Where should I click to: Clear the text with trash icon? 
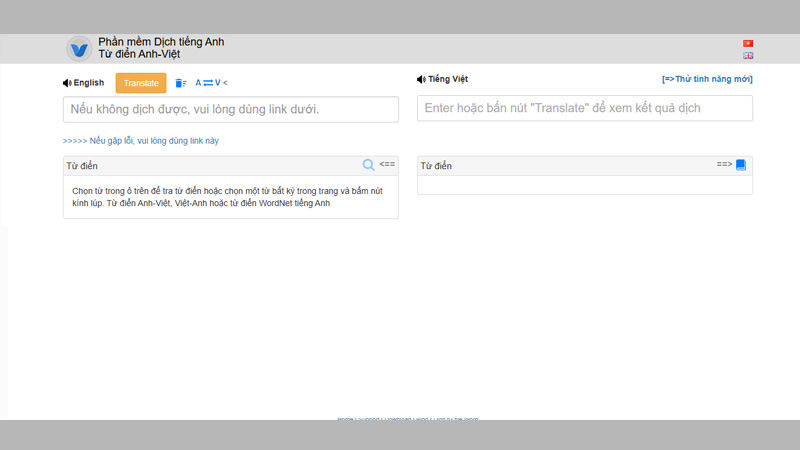pos(181,83)
